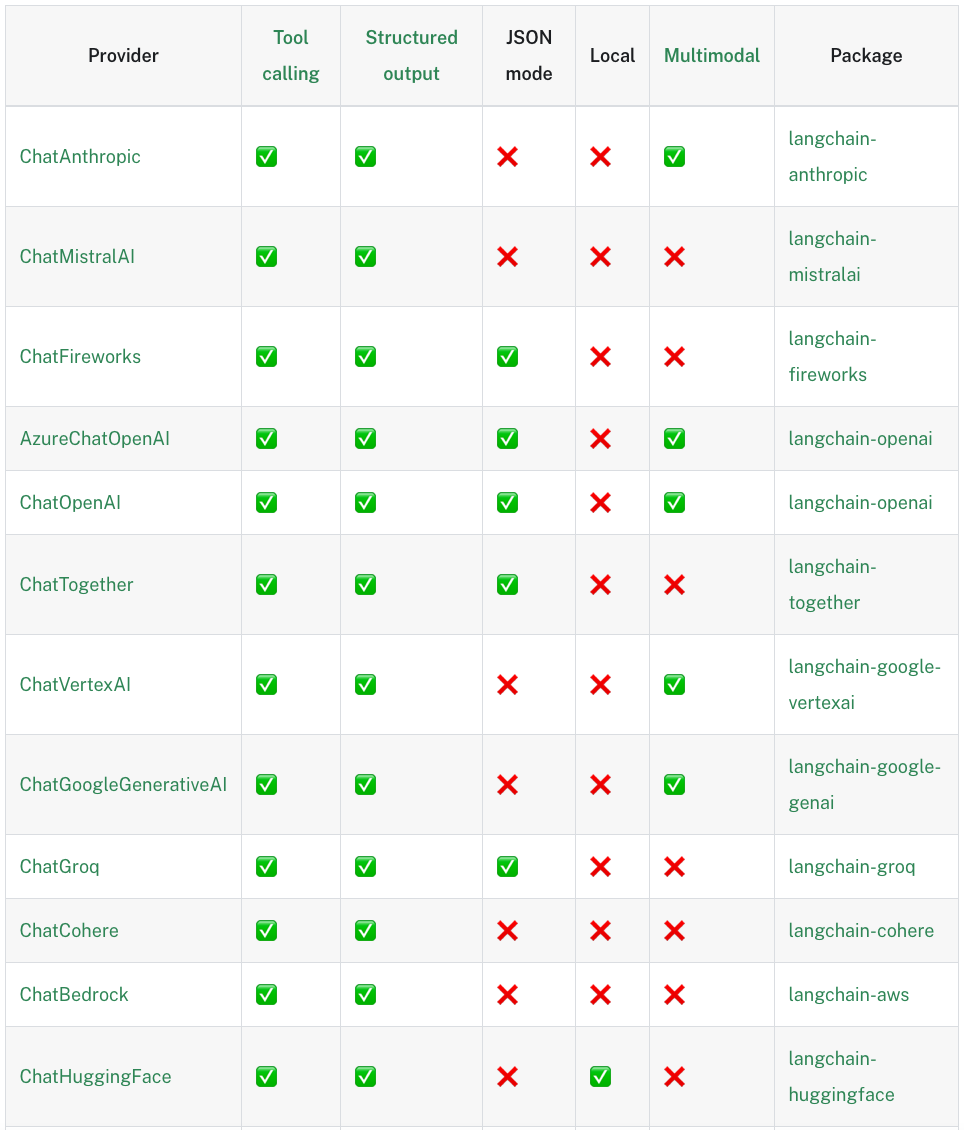
Task: Click the red X under JSON mode for ChatMistralAI
Action: click(507, 257)
